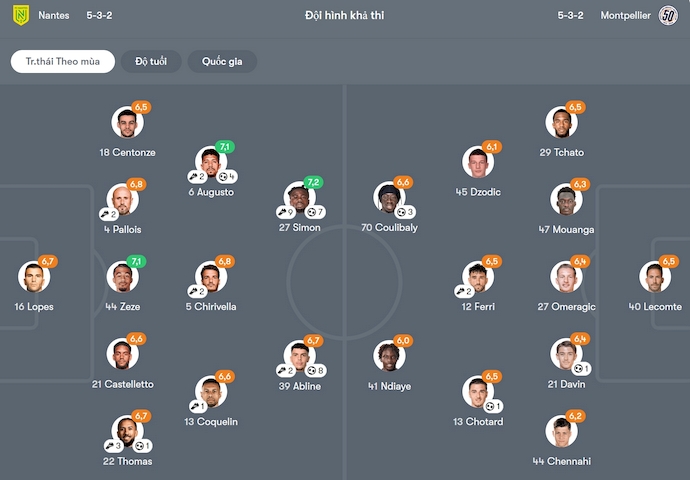Click Augusto's assist boot icon
The width and height of the screenshot is (690, 480).
(193, 176)
